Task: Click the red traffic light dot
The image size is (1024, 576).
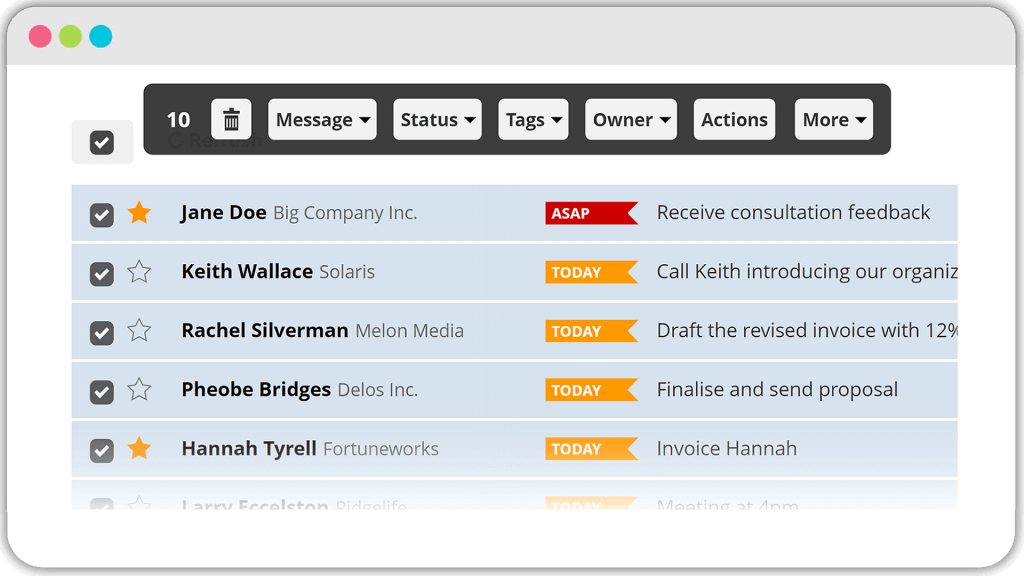Action: (x=39, y=35)
